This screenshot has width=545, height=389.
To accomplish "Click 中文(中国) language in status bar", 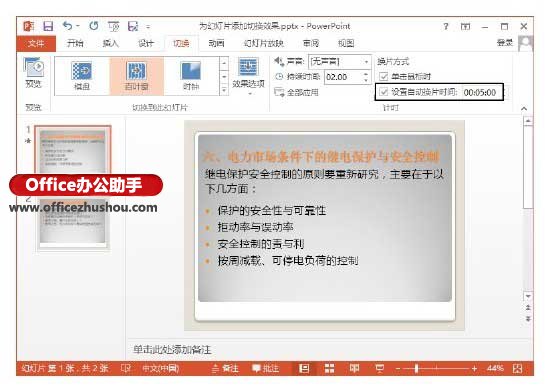I will pyautogui.click(x=161, y=368).
